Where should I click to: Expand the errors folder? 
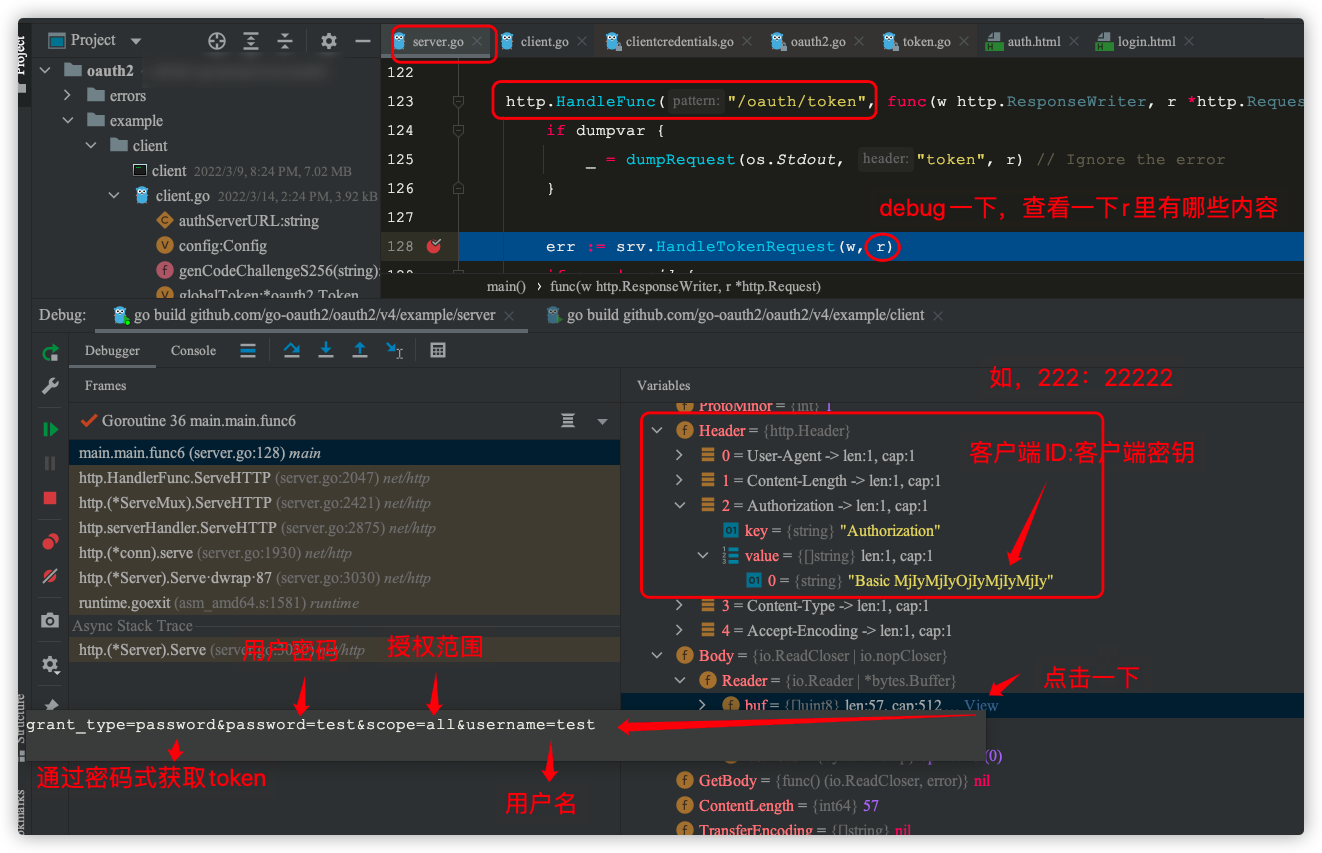[68, 95]
